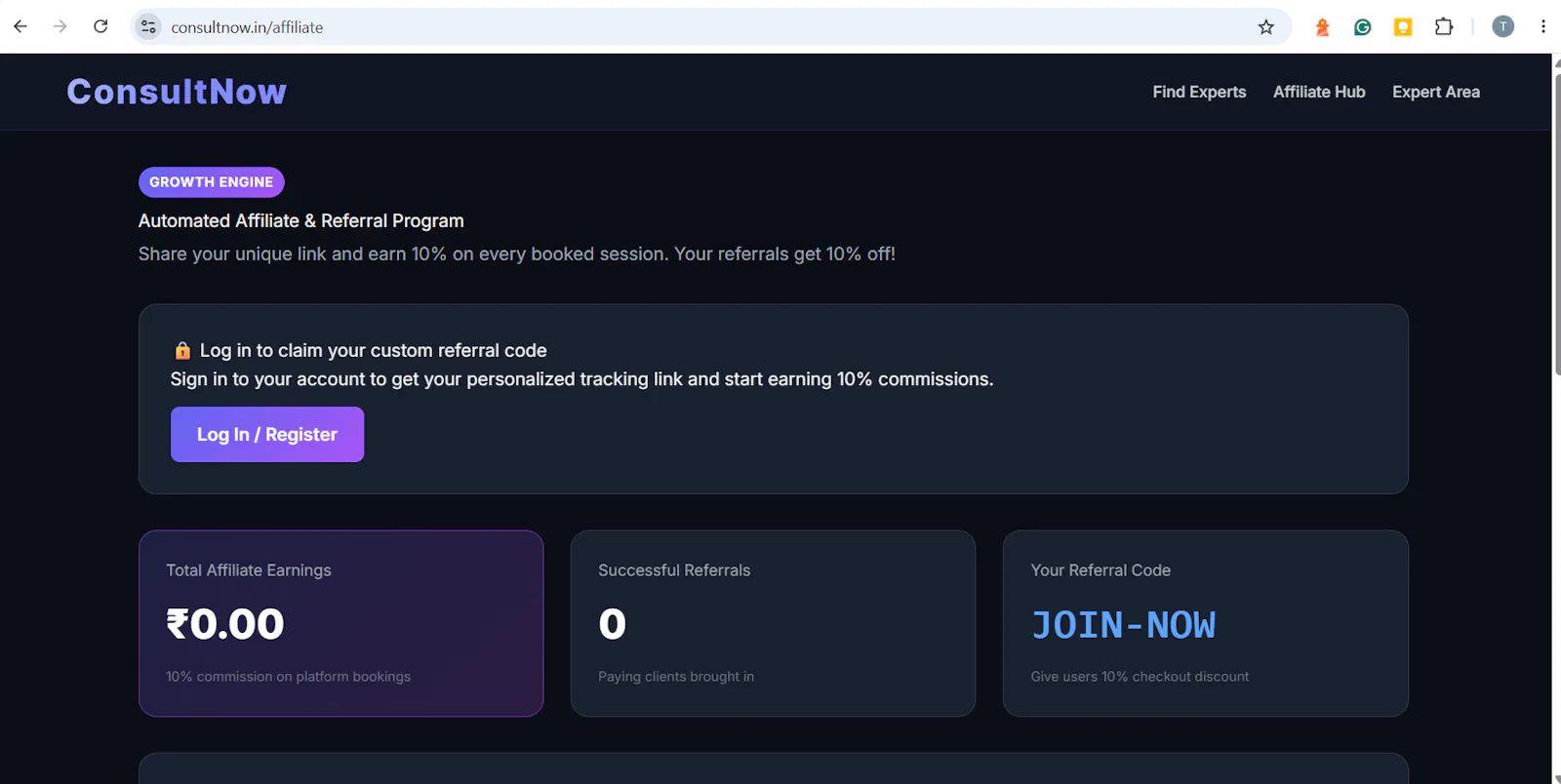Click the Successful Referrals label
Image resolution: width=1561 pixels, height=784 pixels.
point(674,570)
